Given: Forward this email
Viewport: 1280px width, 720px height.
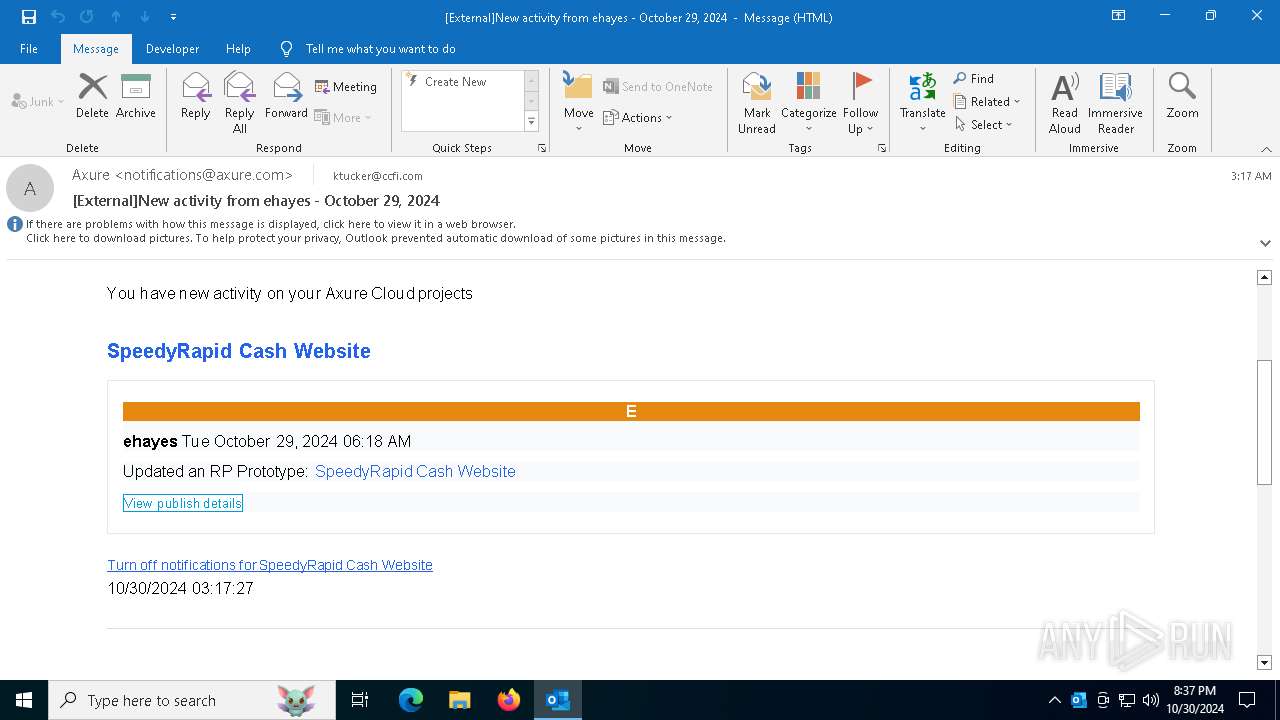Looking at the screenshot, I should coord(286,96).
